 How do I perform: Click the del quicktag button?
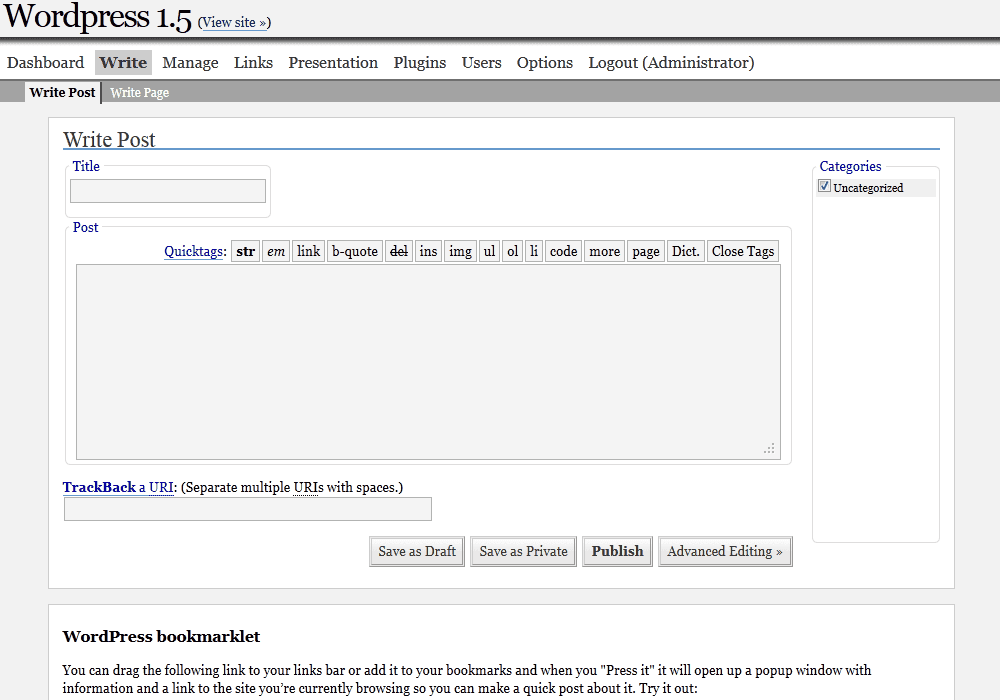399,251
